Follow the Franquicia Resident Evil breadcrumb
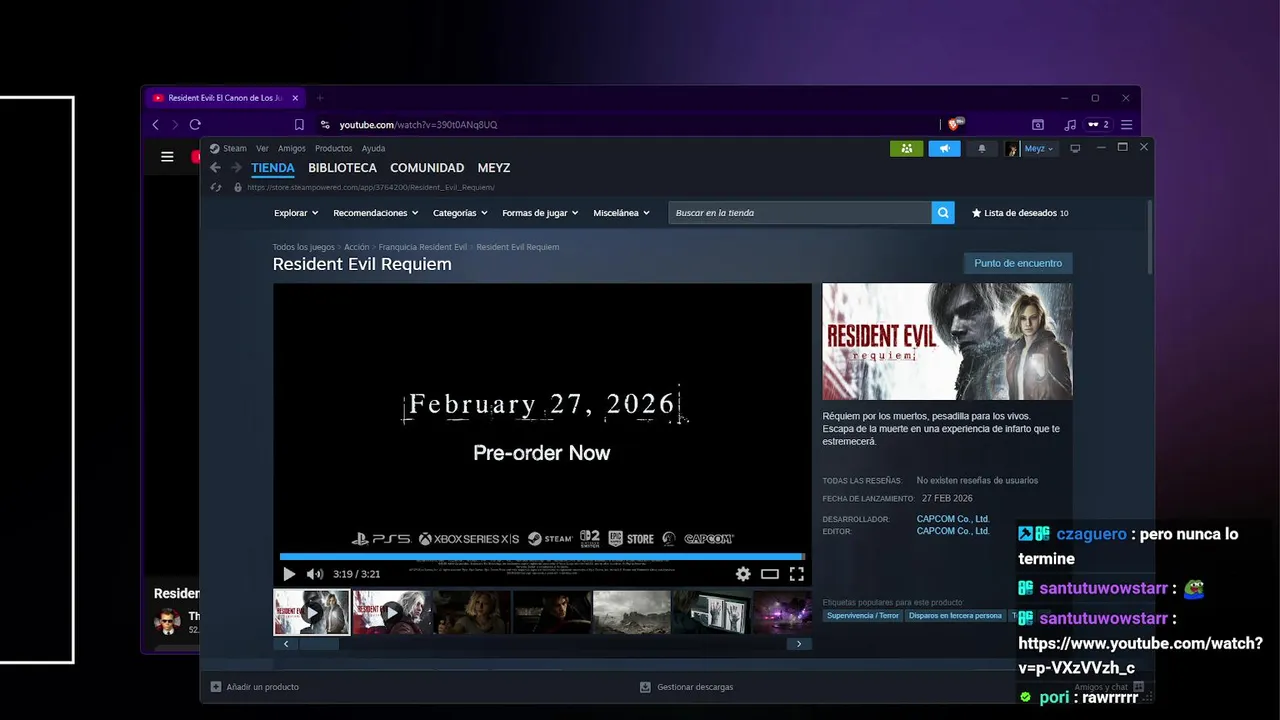 click(x=423, y=247)
